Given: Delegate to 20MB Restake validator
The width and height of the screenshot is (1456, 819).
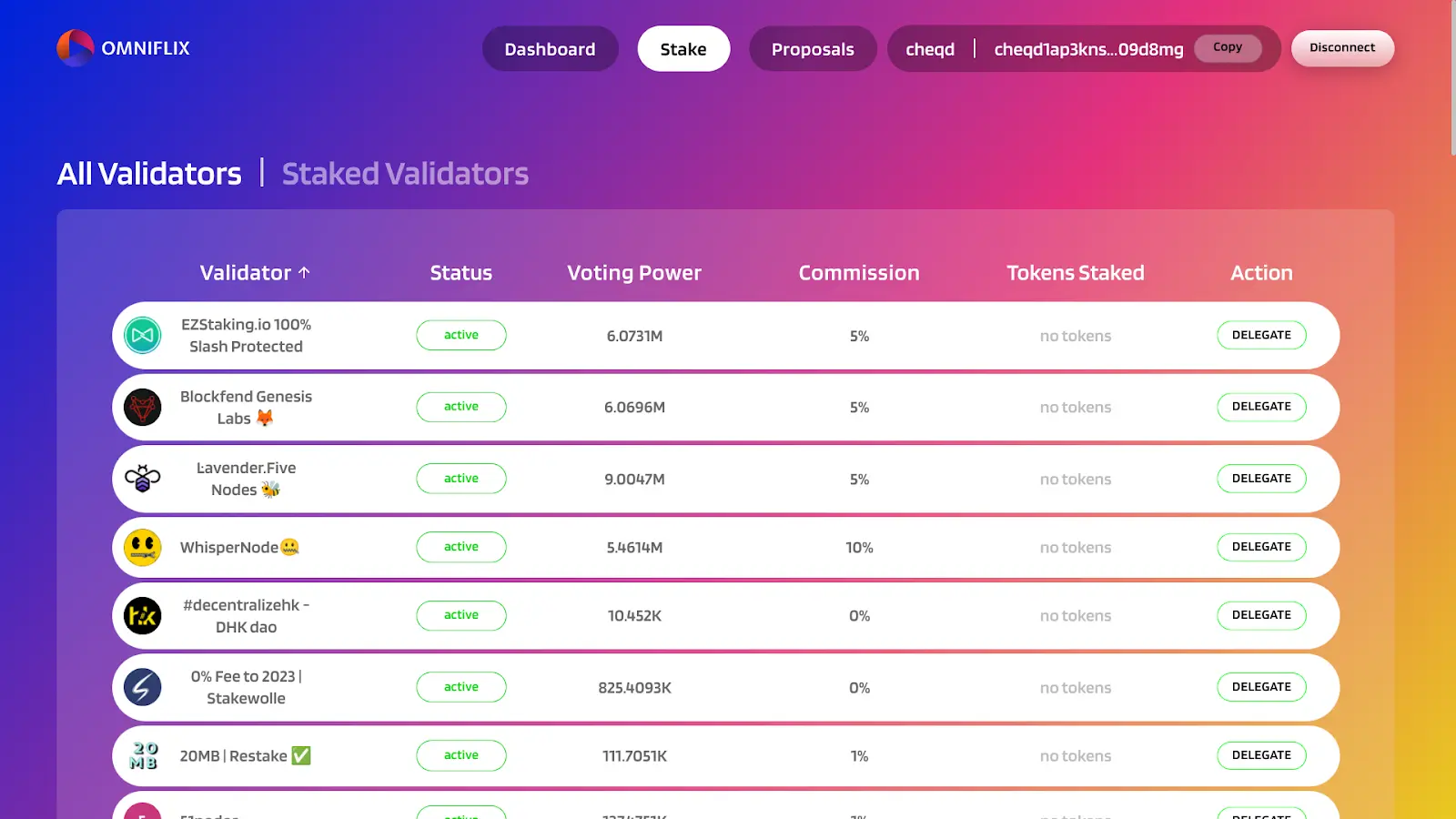Looking at the screenshot, I should coord(1261,755).
